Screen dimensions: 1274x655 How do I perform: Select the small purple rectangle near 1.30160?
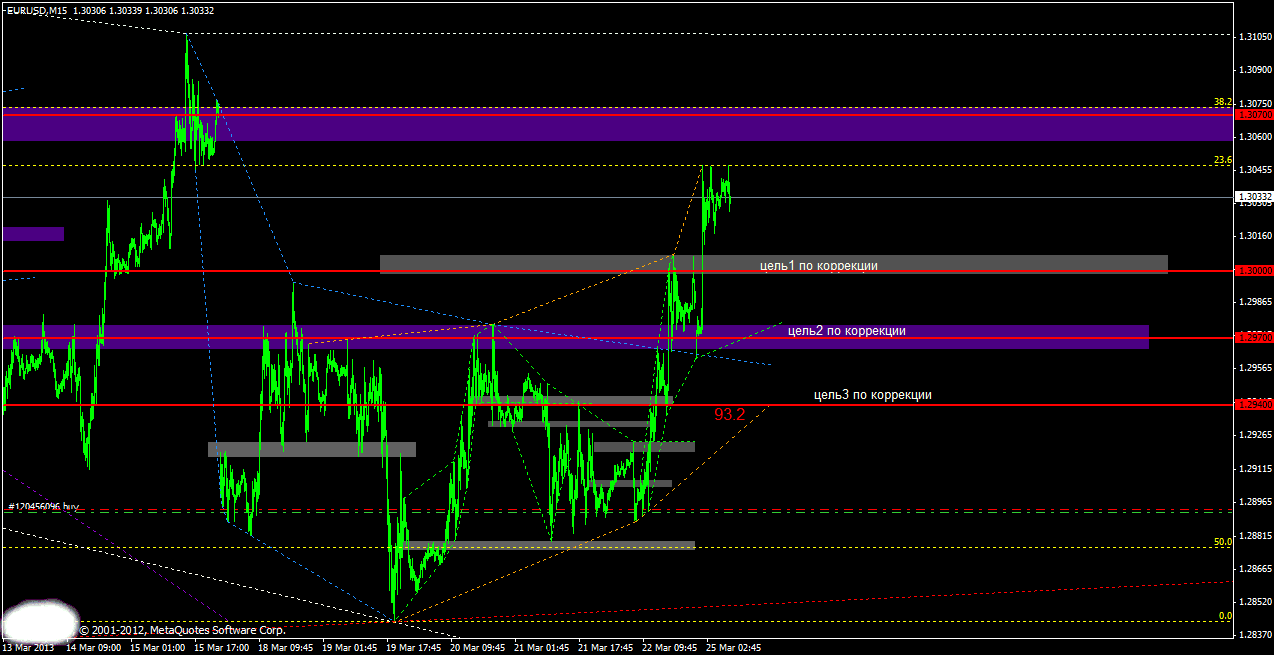(x=33, y=234)
